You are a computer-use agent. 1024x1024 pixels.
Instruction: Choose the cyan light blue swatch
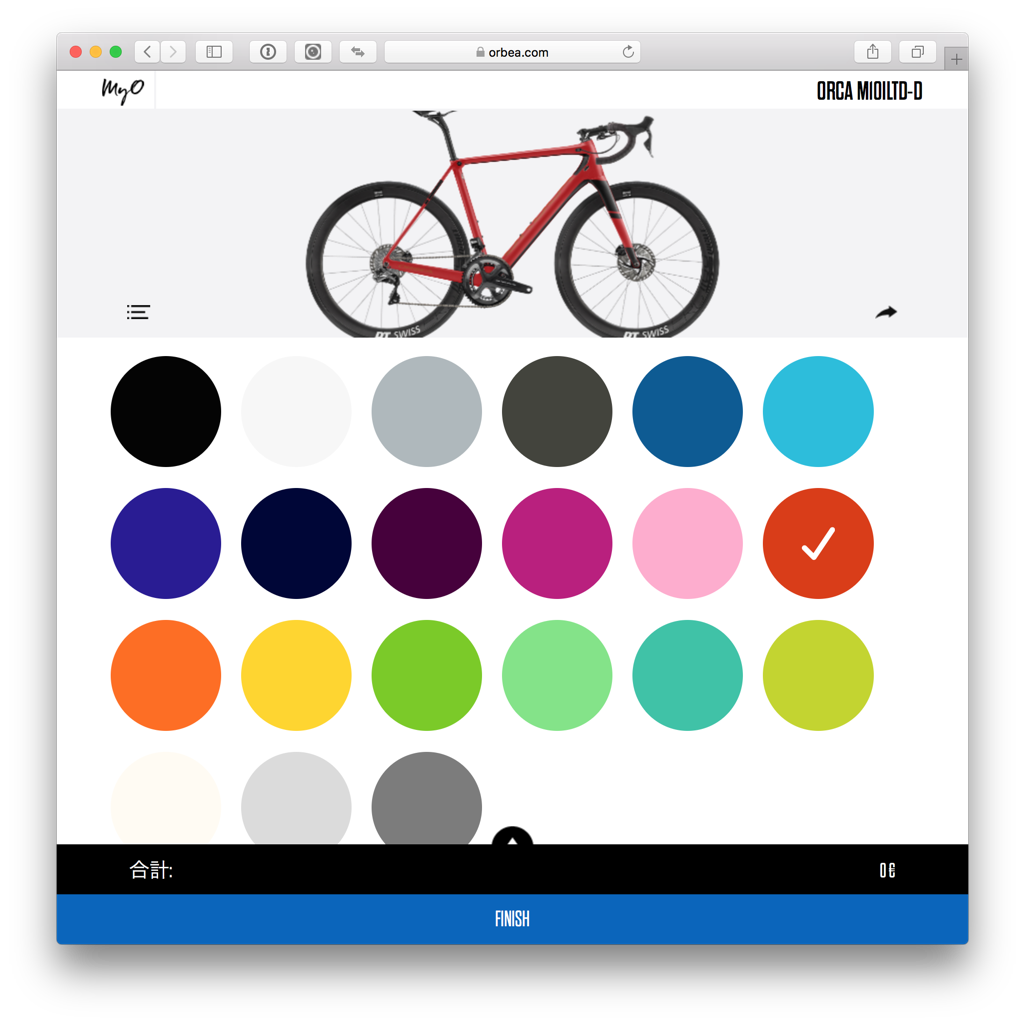coord(818,411)
